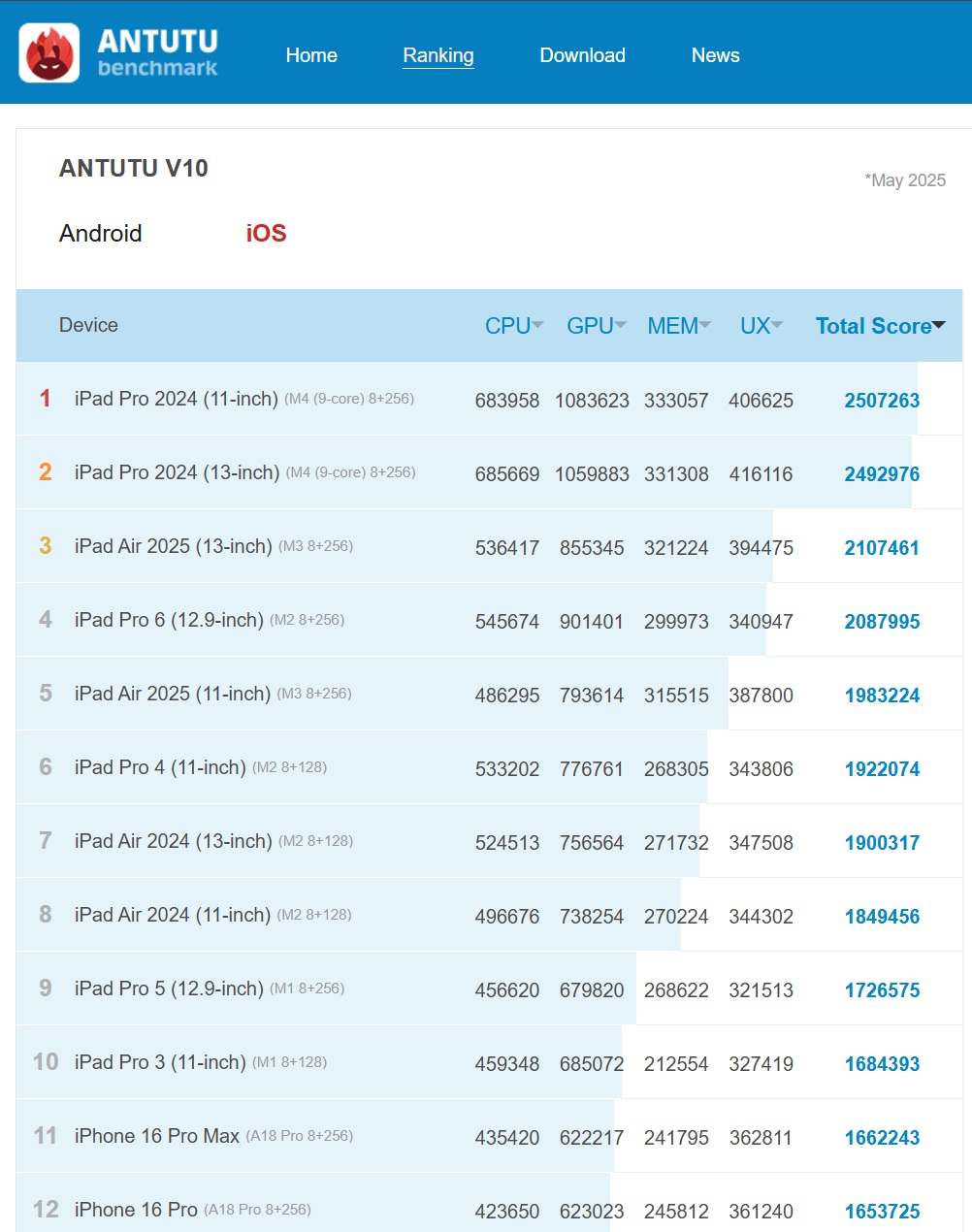
Task: Select iPad Pro 4 (11-inch) device
Action: click(201, 767)
